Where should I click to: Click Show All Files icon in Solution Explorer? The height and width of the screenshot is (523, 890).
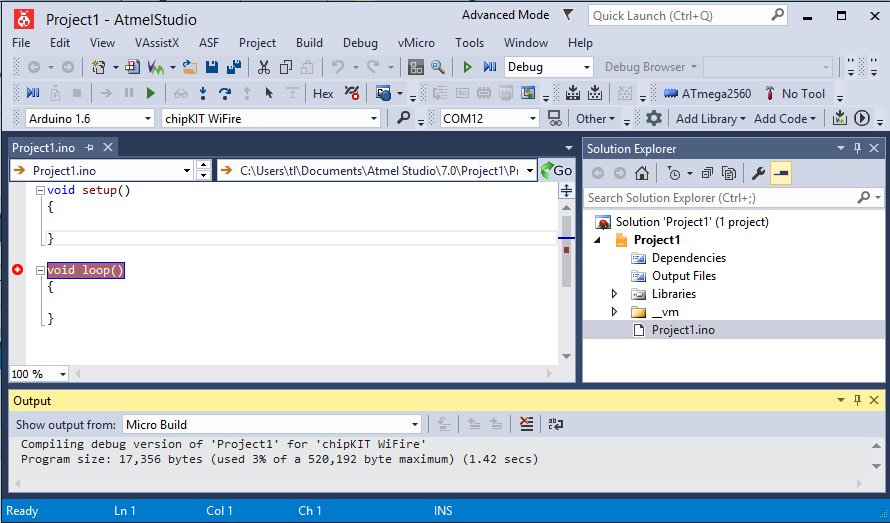729,173
